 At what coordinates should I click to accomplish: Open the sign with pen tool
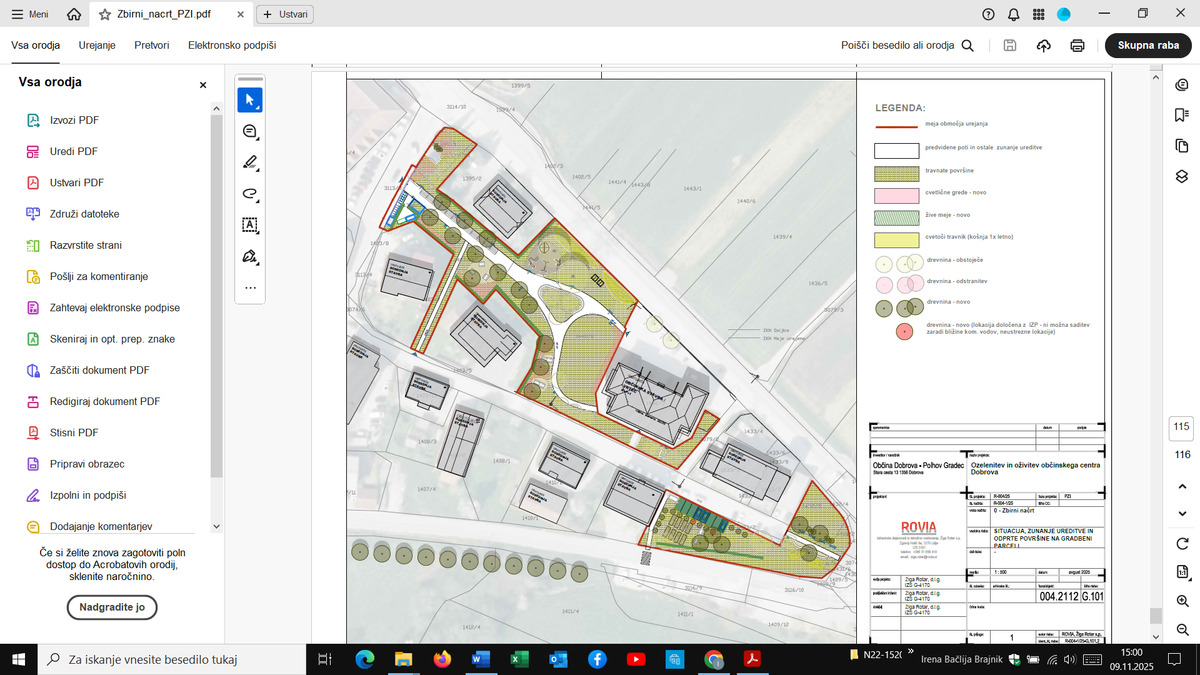250,257
